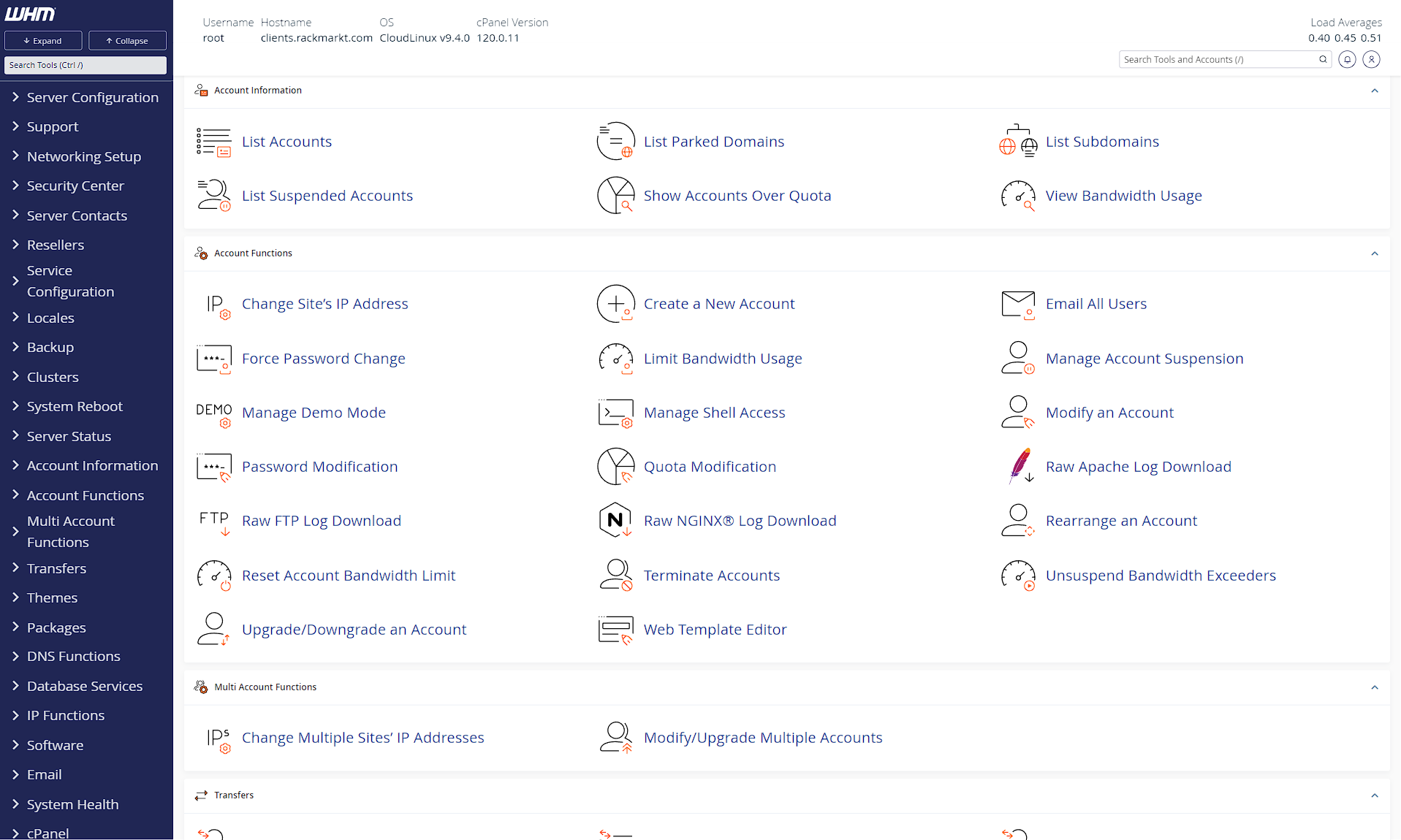Open the notifications bell icon
Viewport: 1401px width, 840px height.
(x=1347, y=60)
